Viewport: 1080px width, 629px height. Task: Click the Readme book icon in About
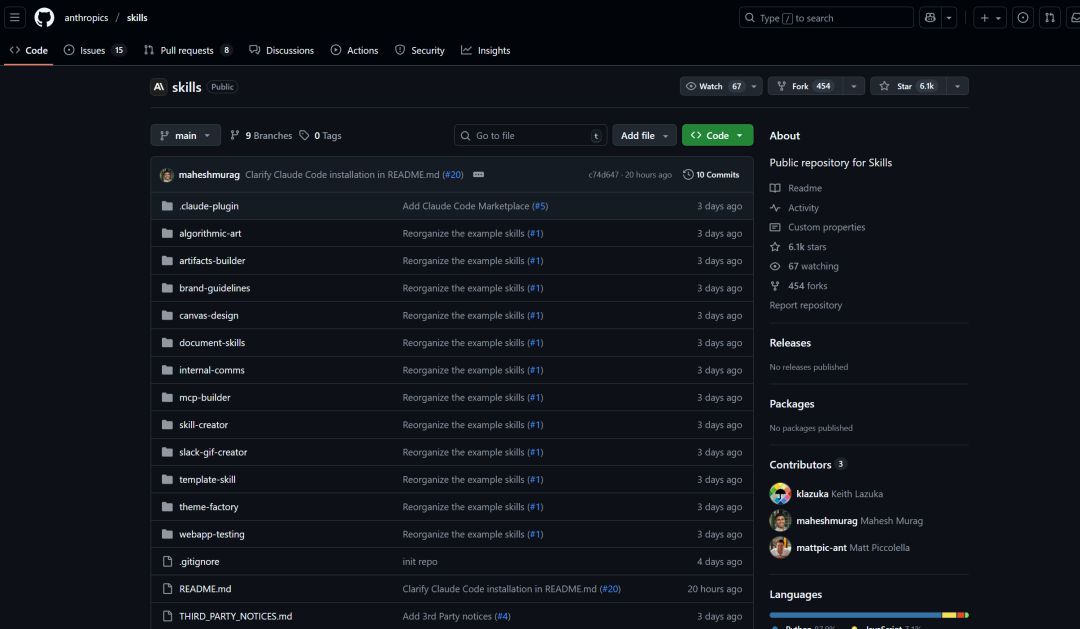point(775,188)
